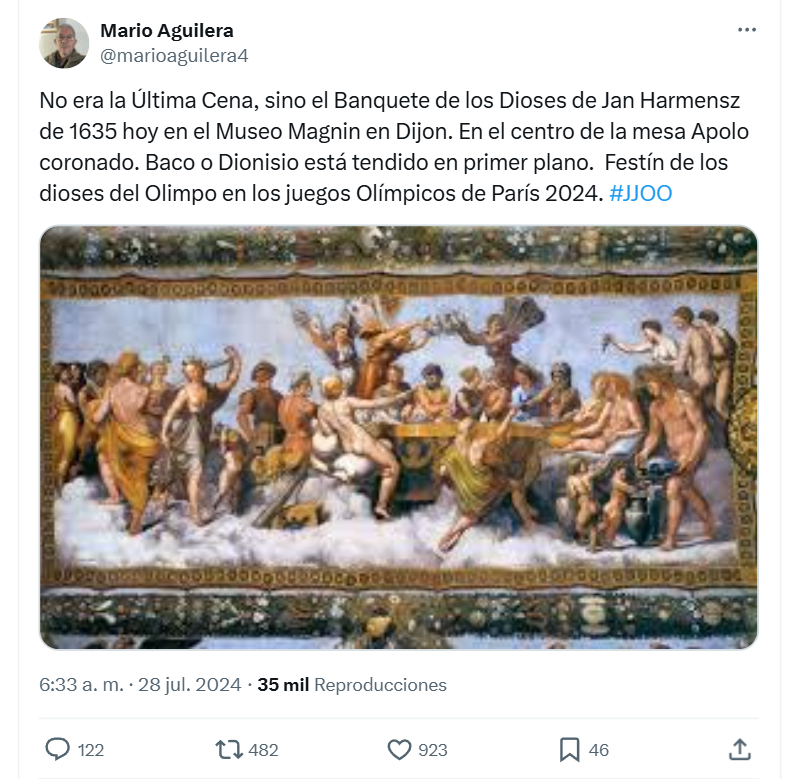Open Mario Aguilera's profile avatar
This screenshot has width=799, height=779.
[64, 43]
